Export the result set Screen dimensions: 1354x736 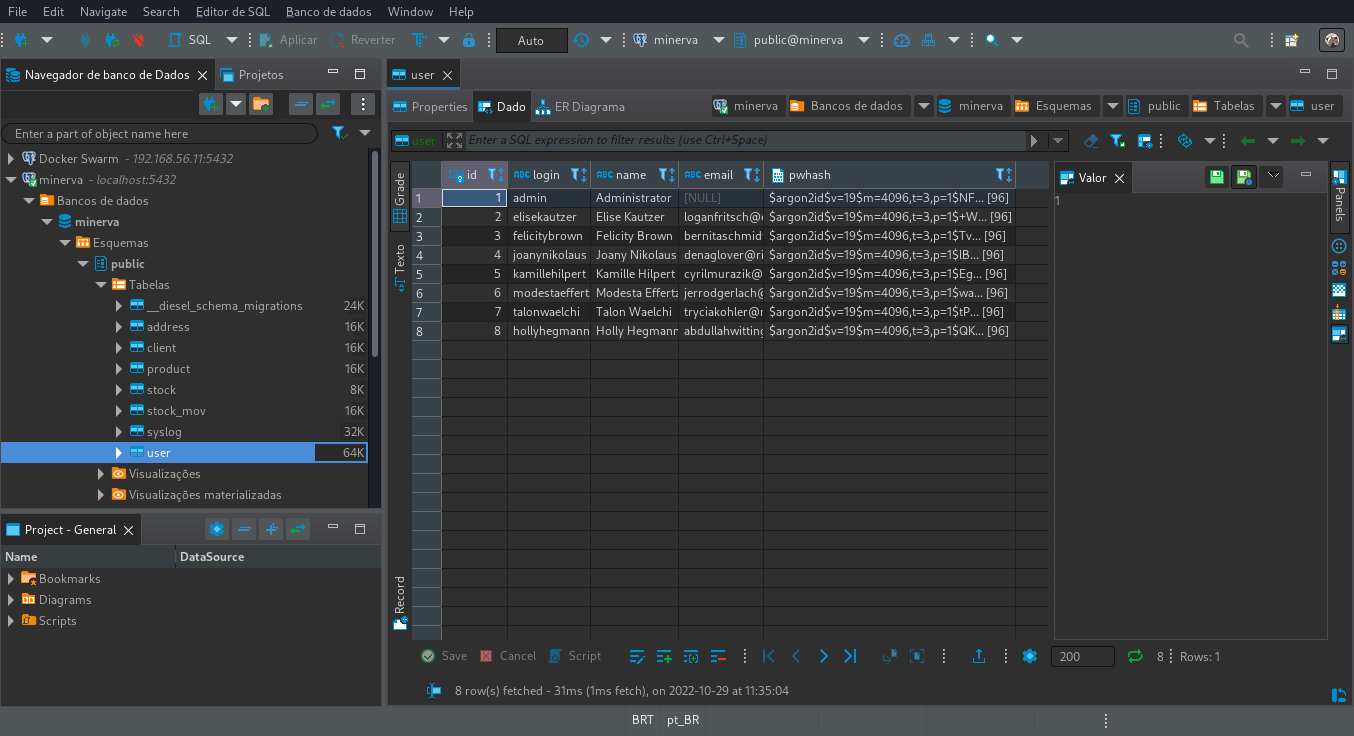pos(979,656)
